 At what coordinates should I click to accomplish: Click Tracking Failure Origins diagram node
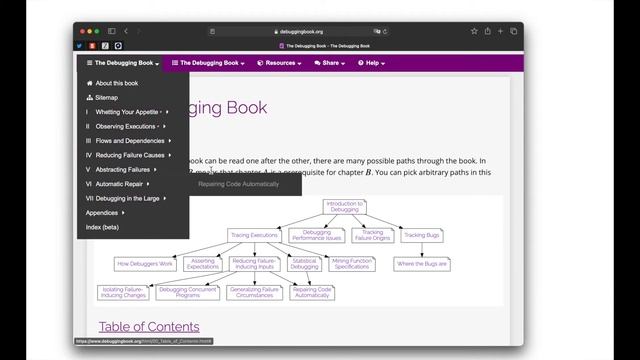373,235
